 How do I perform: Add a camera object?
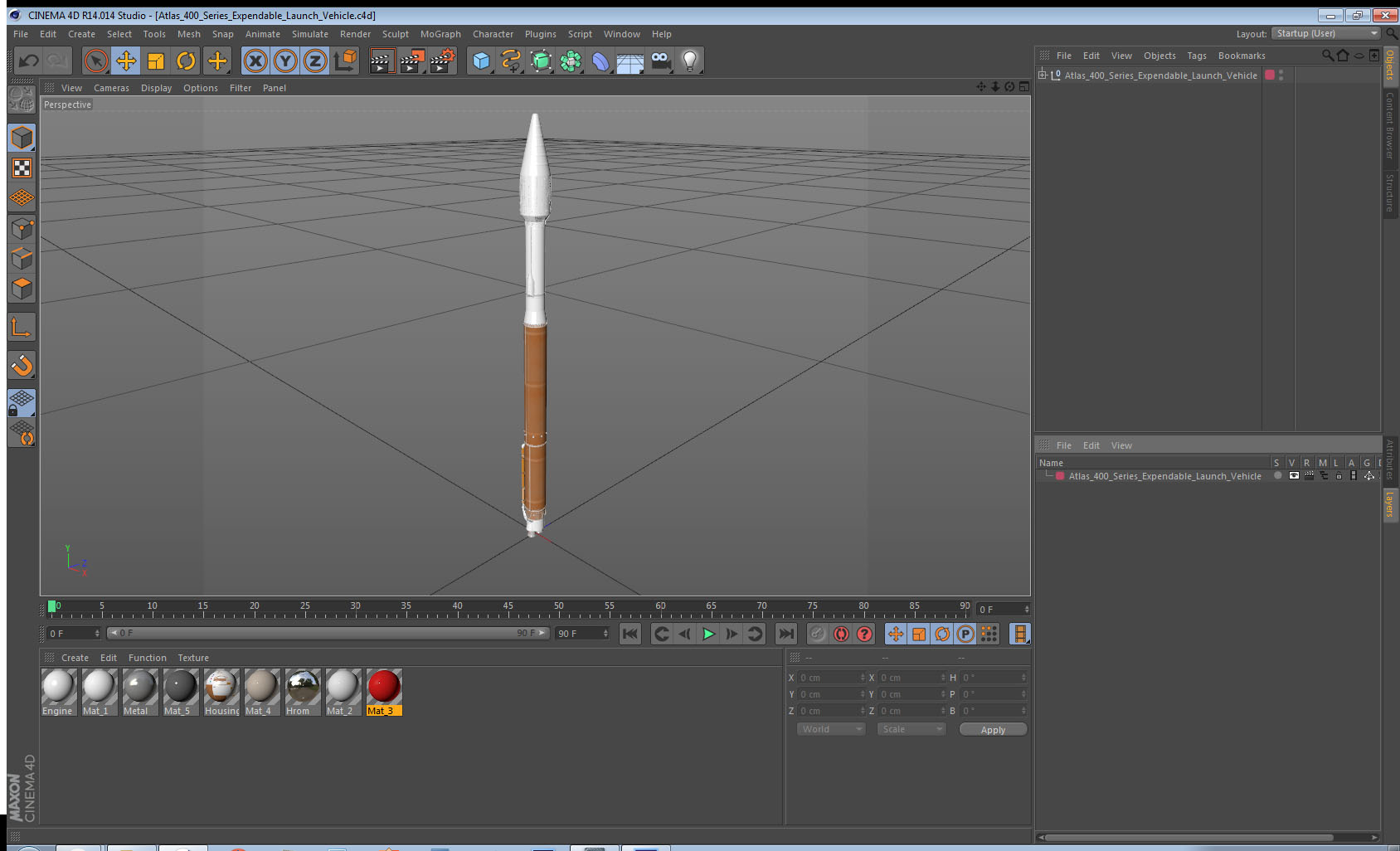click(x=660, y=61)
